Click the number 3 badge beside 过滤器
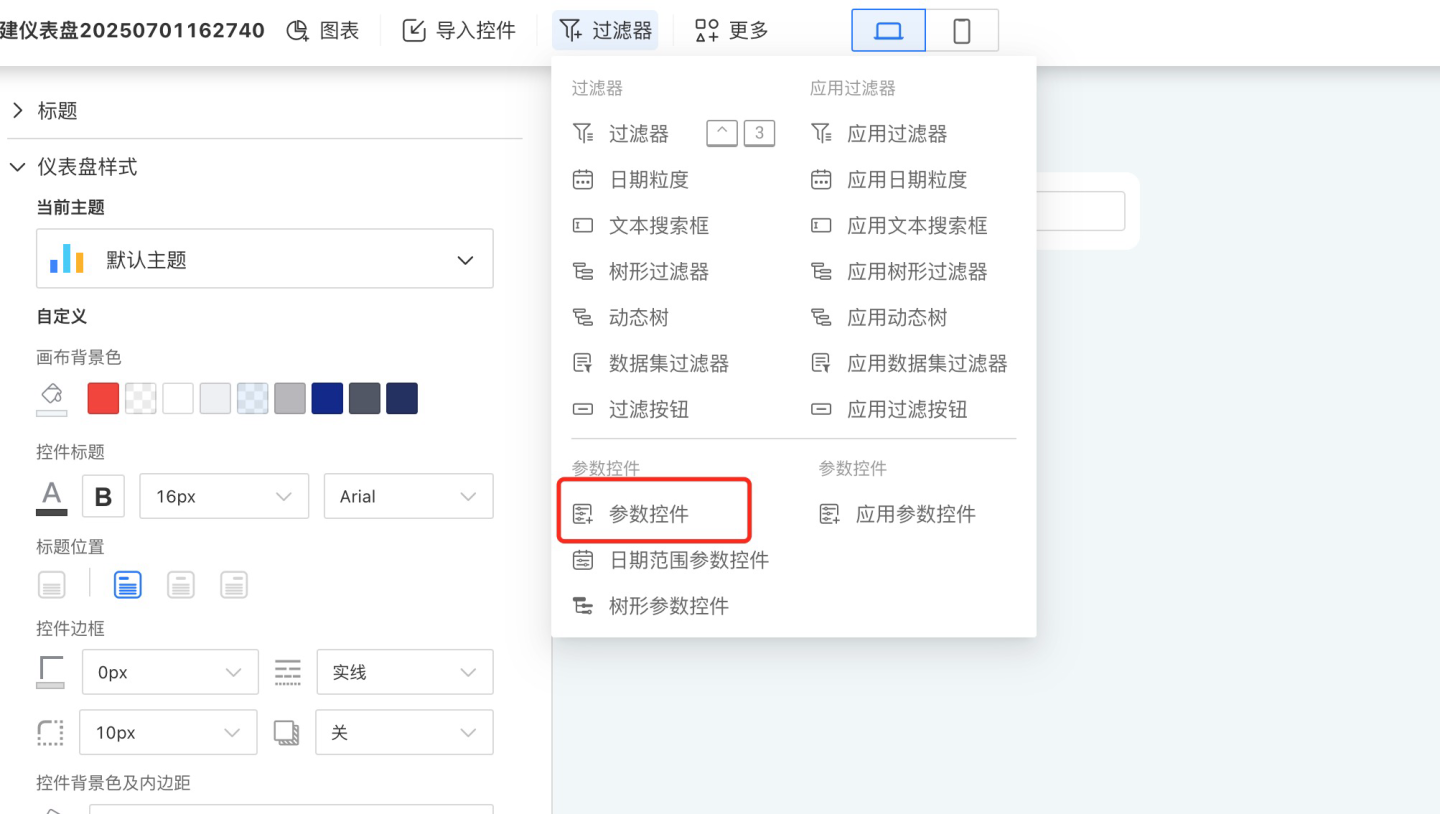Screen dimensions: 1440x814 759,133
